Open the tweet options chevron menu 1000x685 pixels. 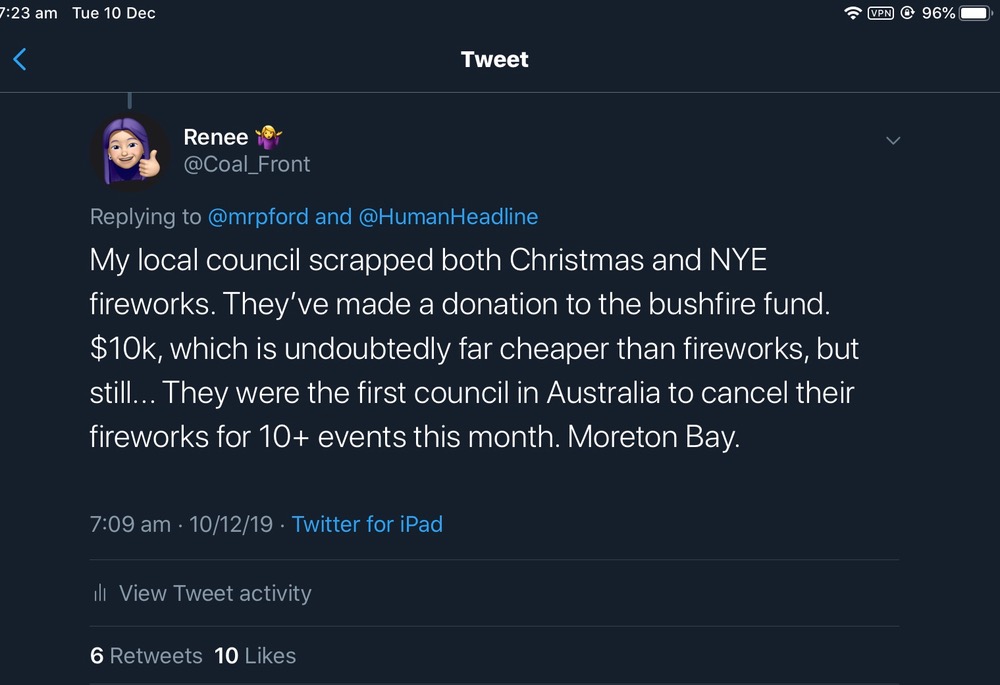(x=893, y=141)
